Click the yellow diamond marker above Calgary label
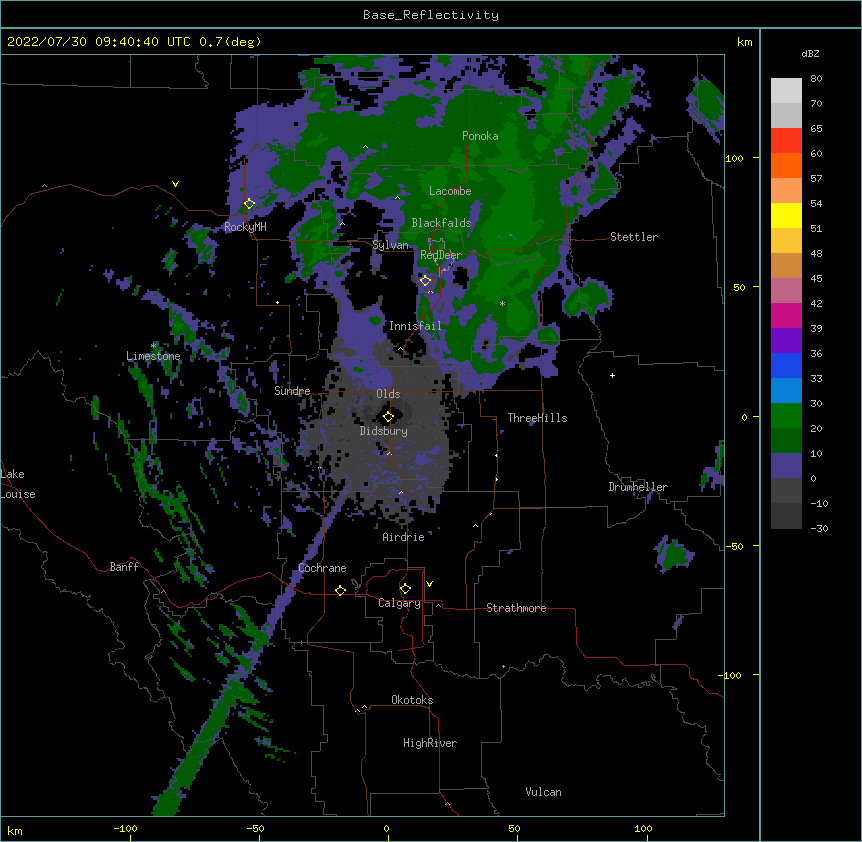 coord(405,589)
